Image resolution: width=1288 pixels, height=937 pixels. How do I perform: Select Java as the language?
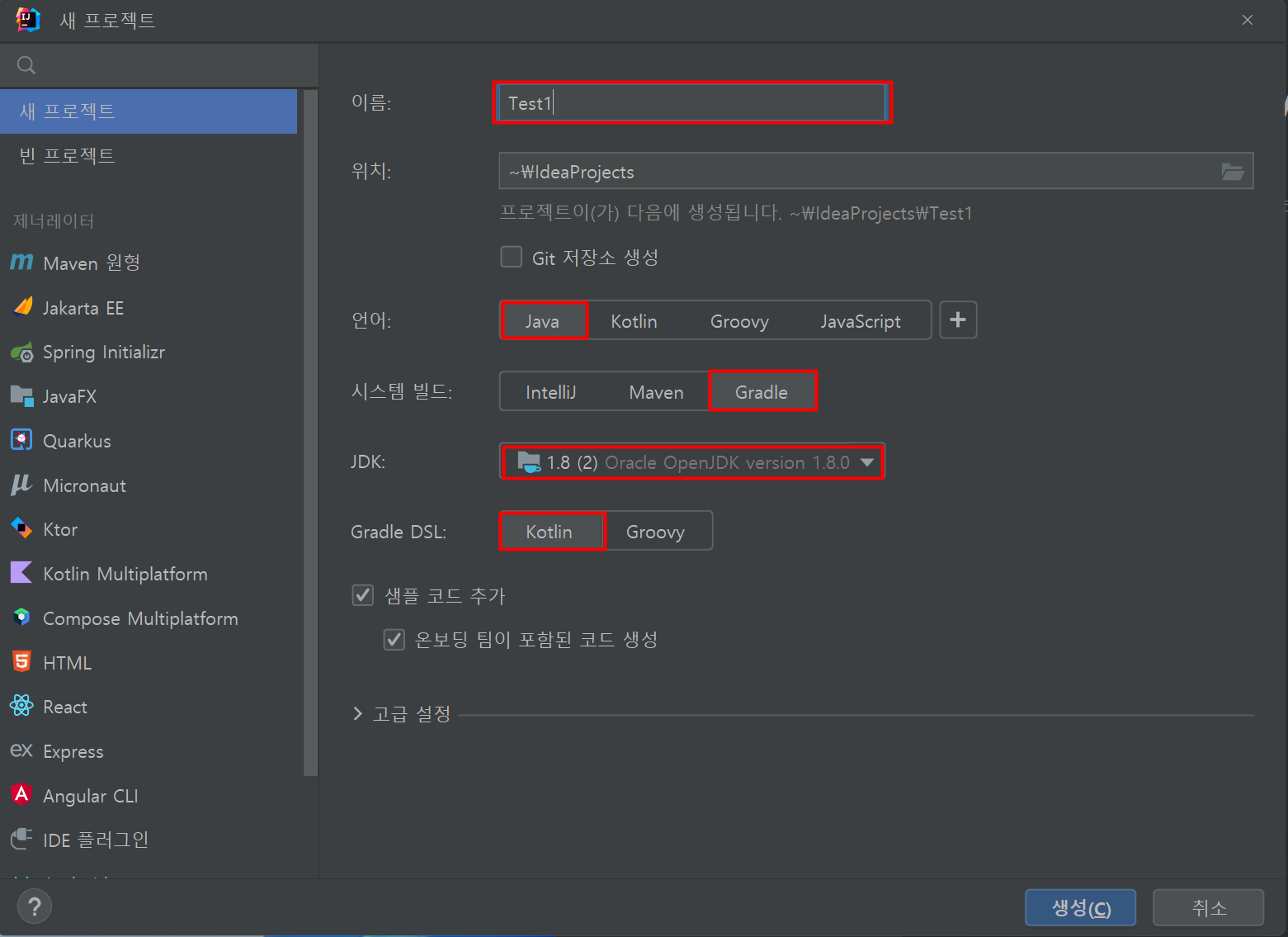click(x=543, y=321)
